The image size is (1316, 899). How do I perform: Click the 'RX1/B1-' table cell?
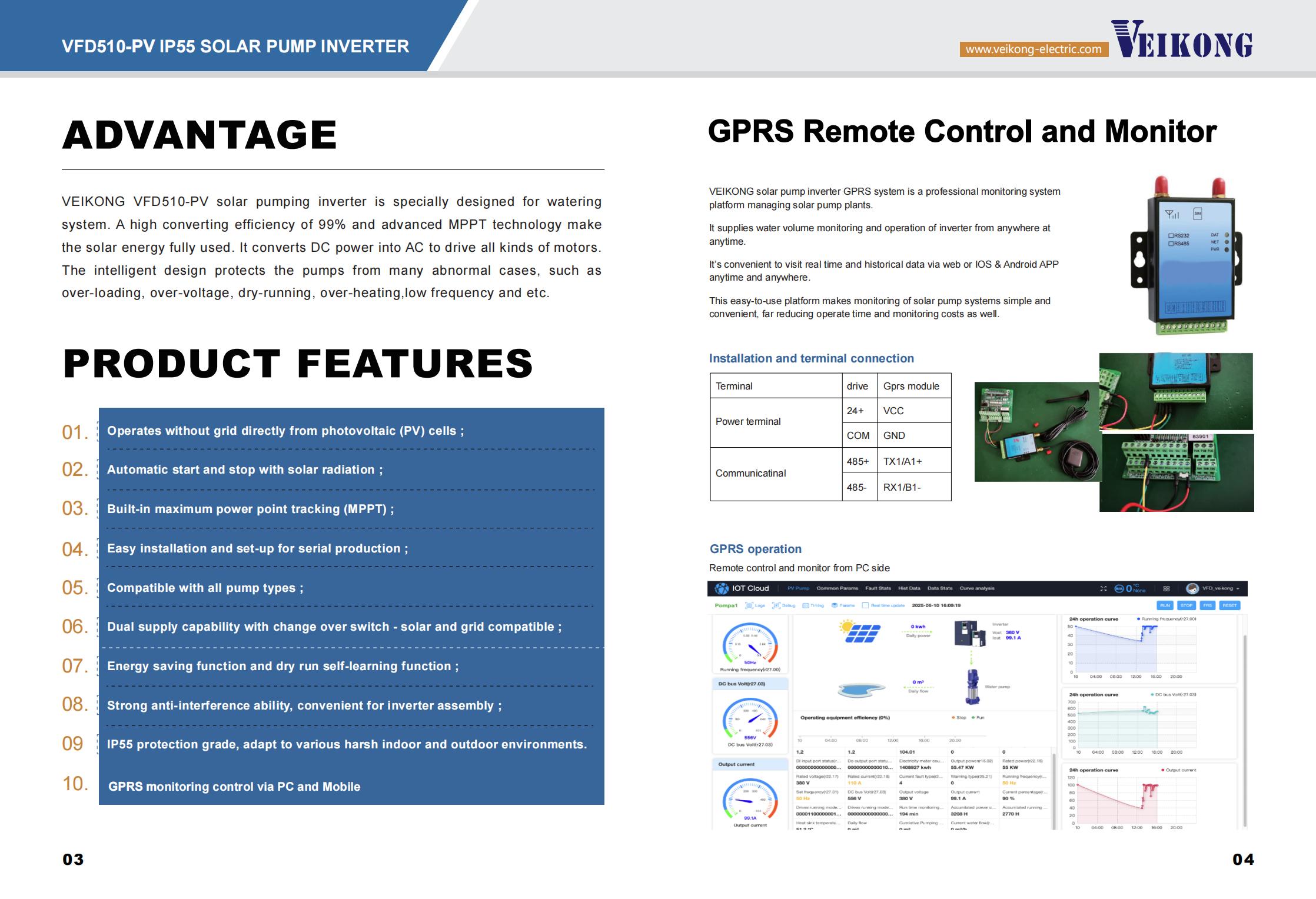[914, 487]
